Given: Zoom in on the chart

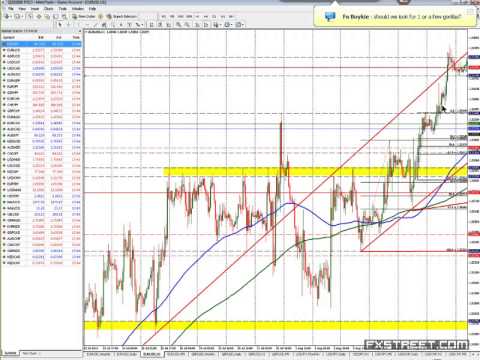Looking at the screenshot, I should pos(179,25).
